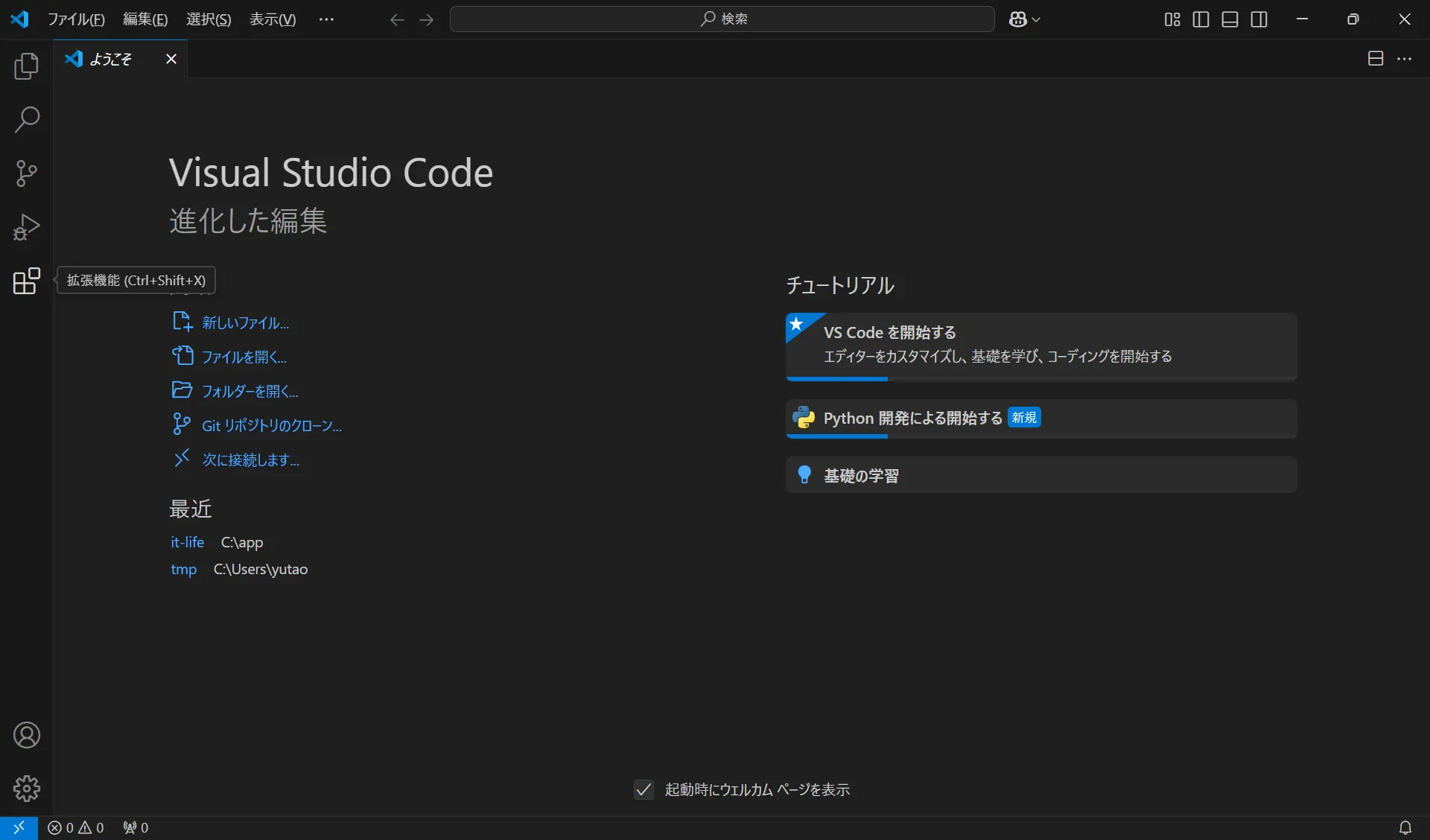This screenshot has width=1430, height=840.
Task: Open the Manage gear settings menu
Action: pos(27,789)
